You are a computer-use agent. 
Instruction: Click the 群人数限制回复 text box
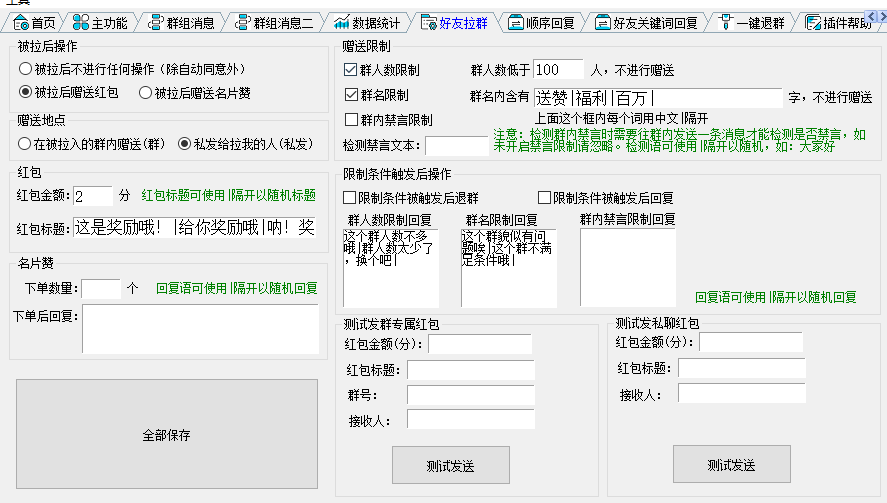click(x=391, y=268)
